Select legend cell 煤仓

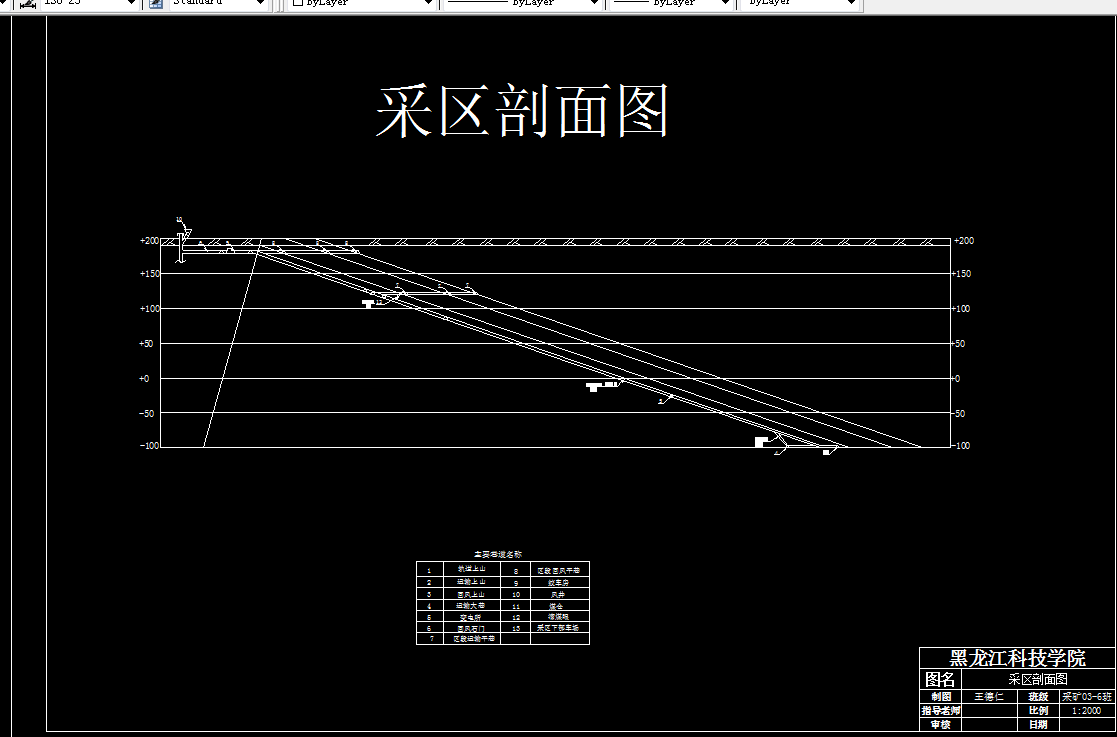556,606
